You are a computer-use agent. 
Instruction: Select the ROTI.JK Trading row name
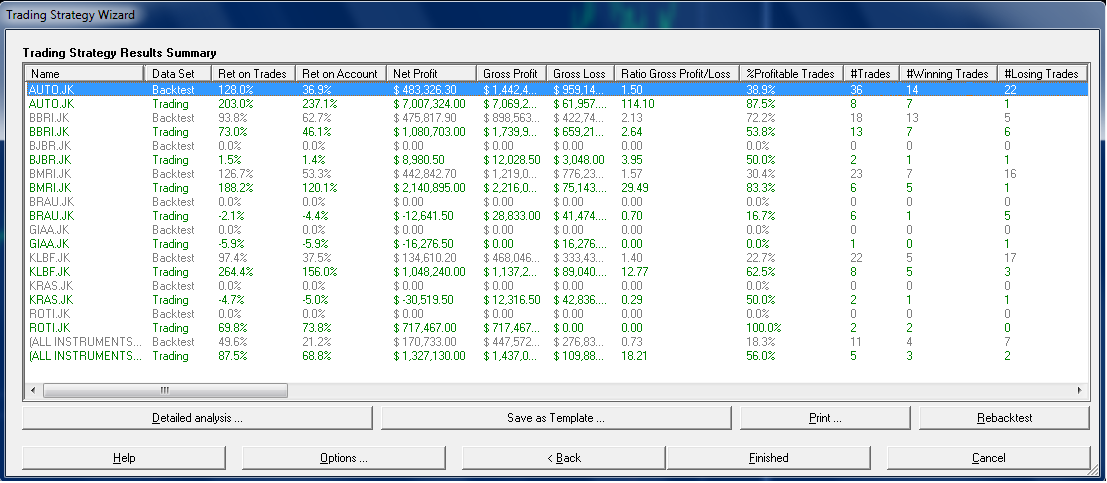49,328
